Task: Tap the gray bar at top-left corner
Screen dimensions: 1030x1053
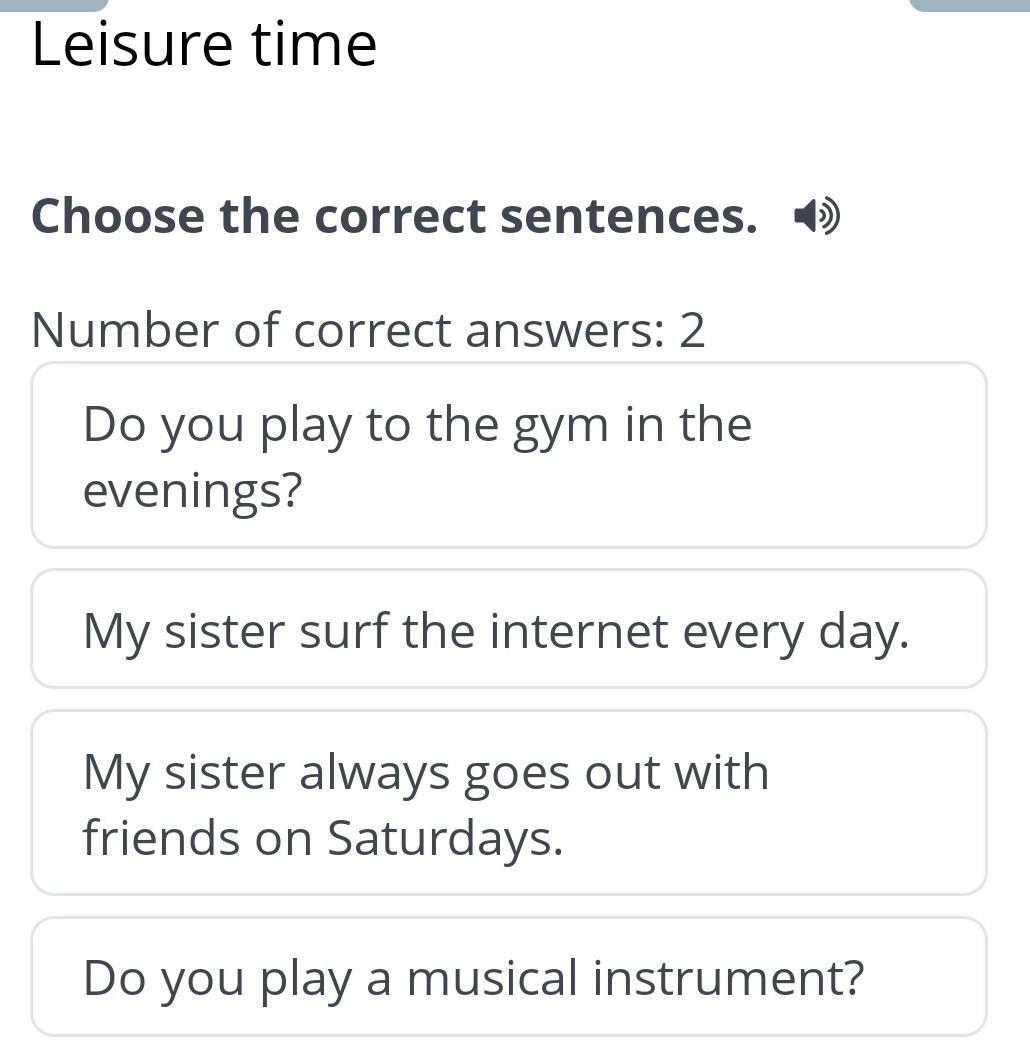Action: (54, 5)
